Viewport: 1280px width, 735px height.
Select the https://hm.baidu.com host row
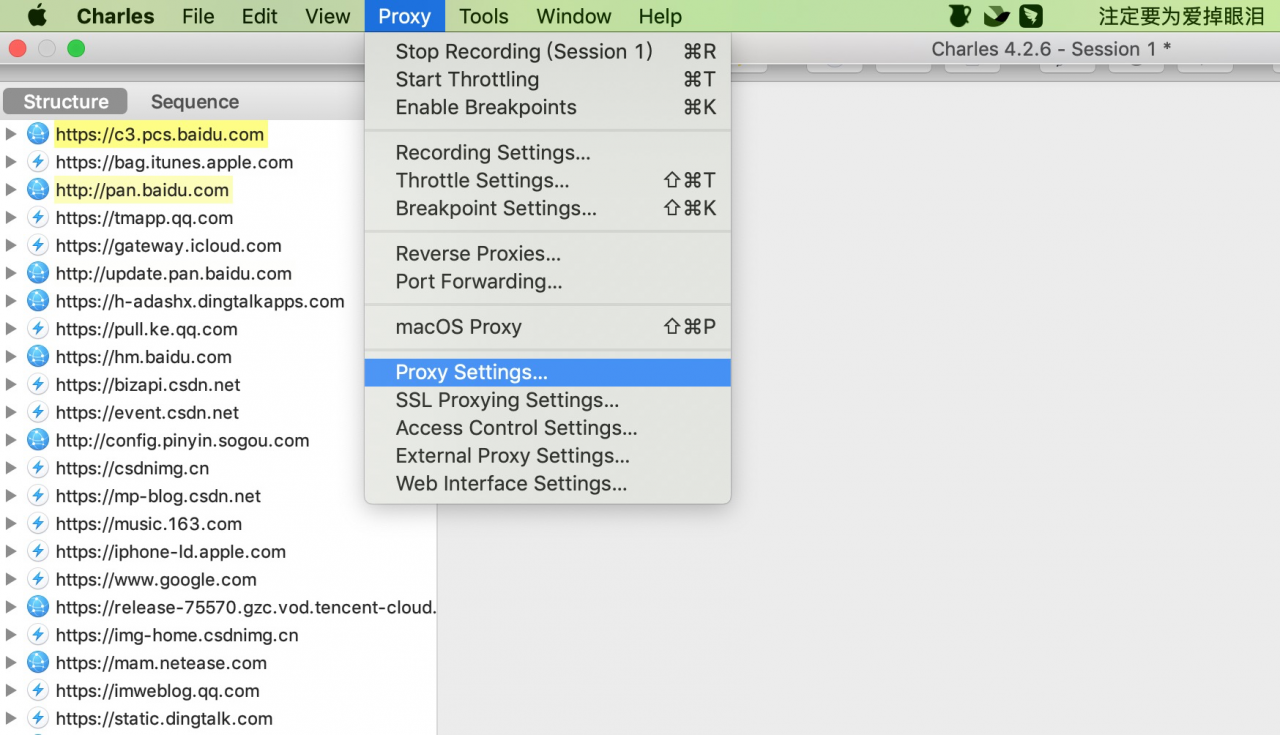(218, 357)
